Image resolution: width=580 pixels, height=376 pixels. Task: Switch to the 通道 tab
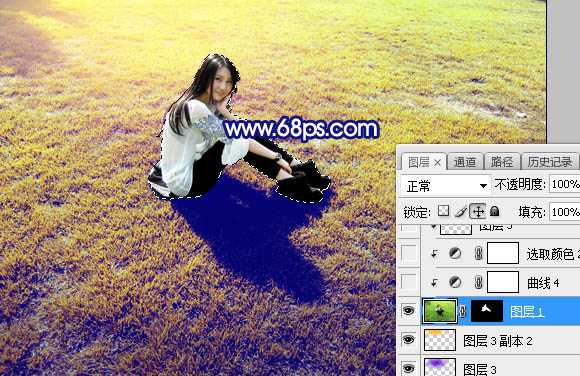(465, 162)
